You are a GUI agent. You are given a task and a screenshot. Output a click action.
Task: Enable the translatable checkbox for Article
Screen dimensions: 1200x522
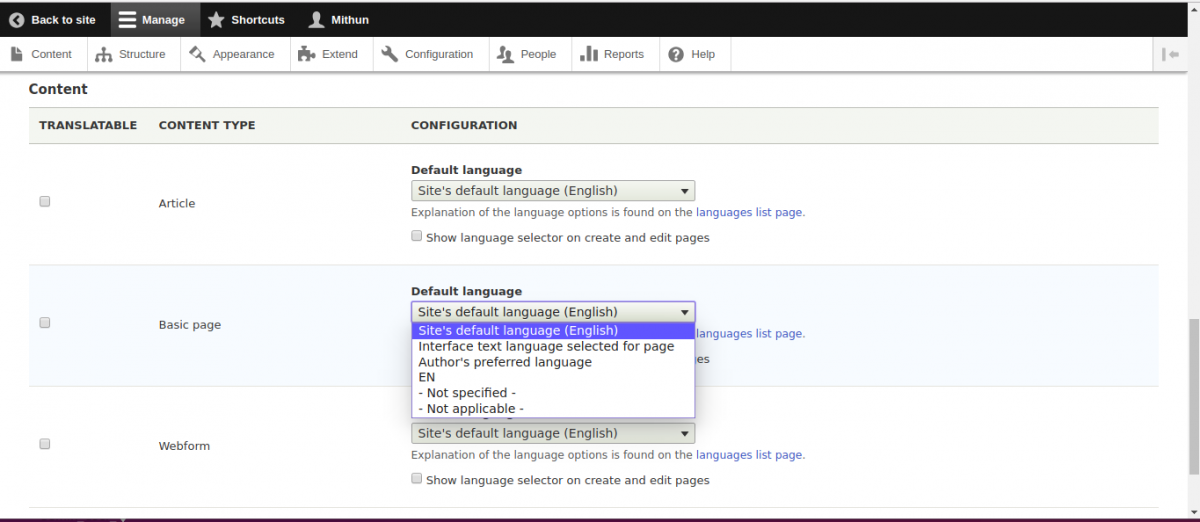45,202
